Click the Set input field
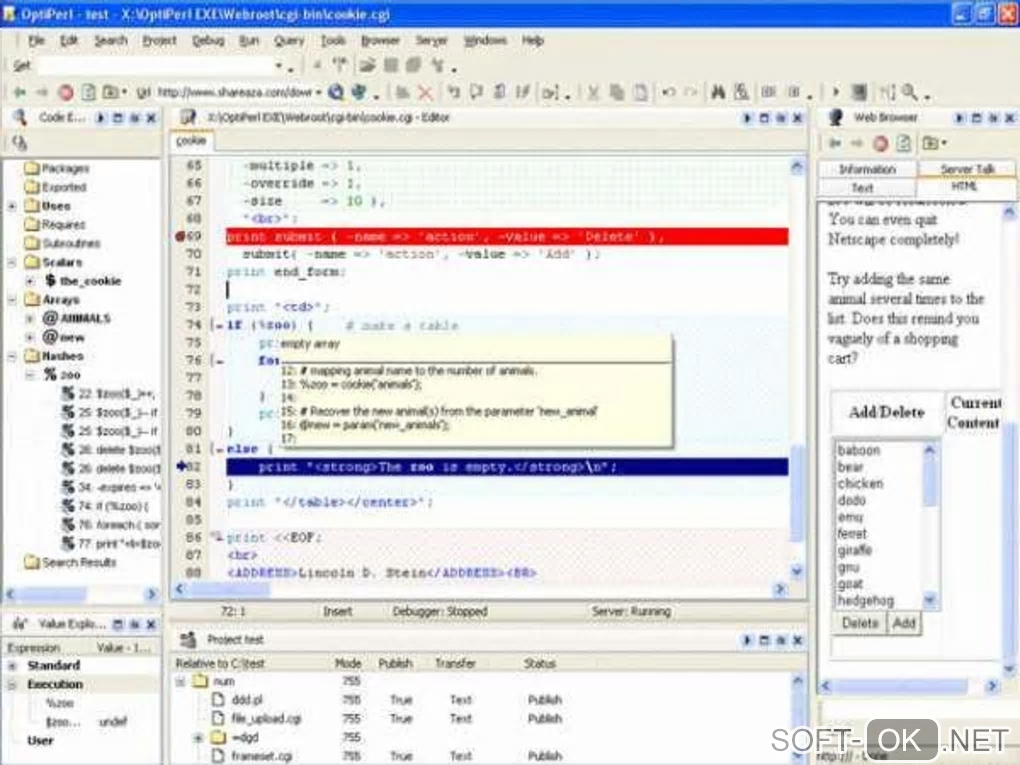This screenshot has height=765, width=1020. click(155, 66)
